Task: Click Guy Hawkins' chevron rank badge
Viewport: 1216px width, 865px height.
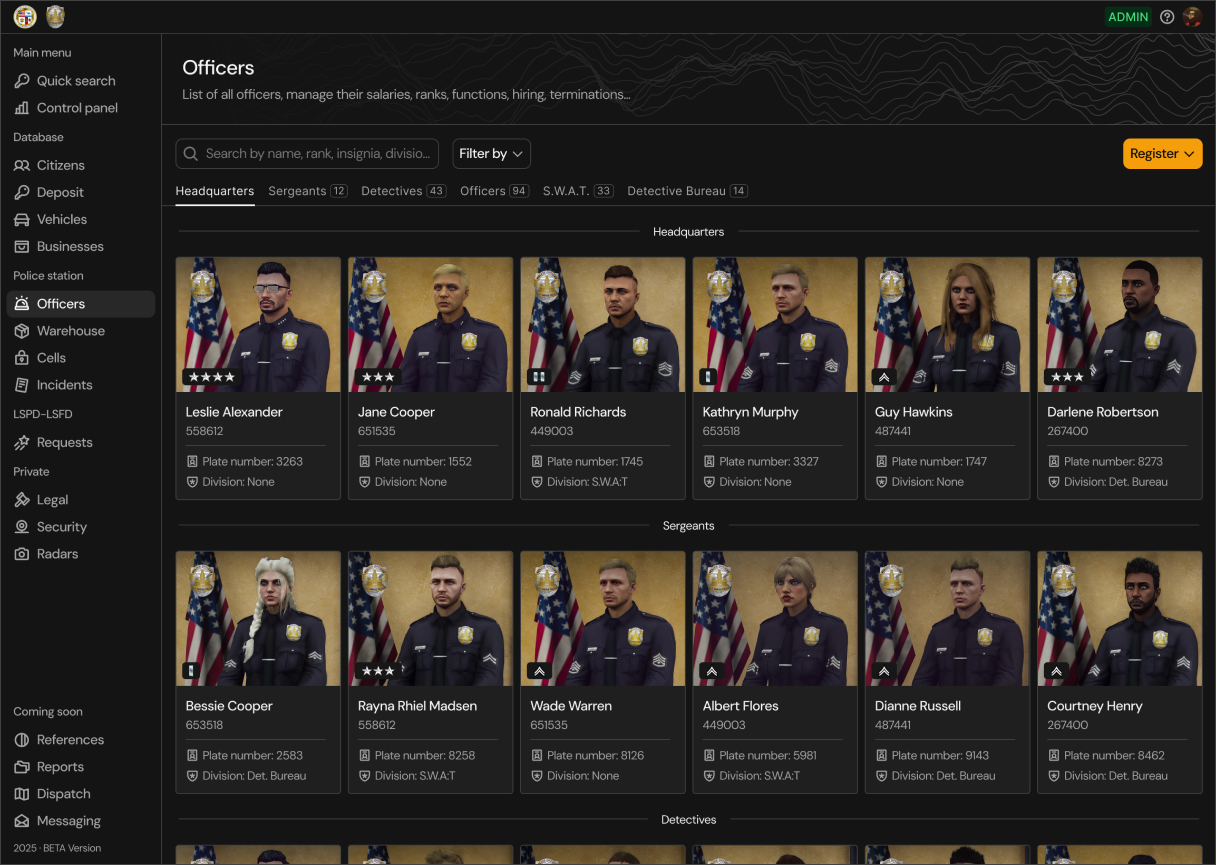Action: [884, 377]
